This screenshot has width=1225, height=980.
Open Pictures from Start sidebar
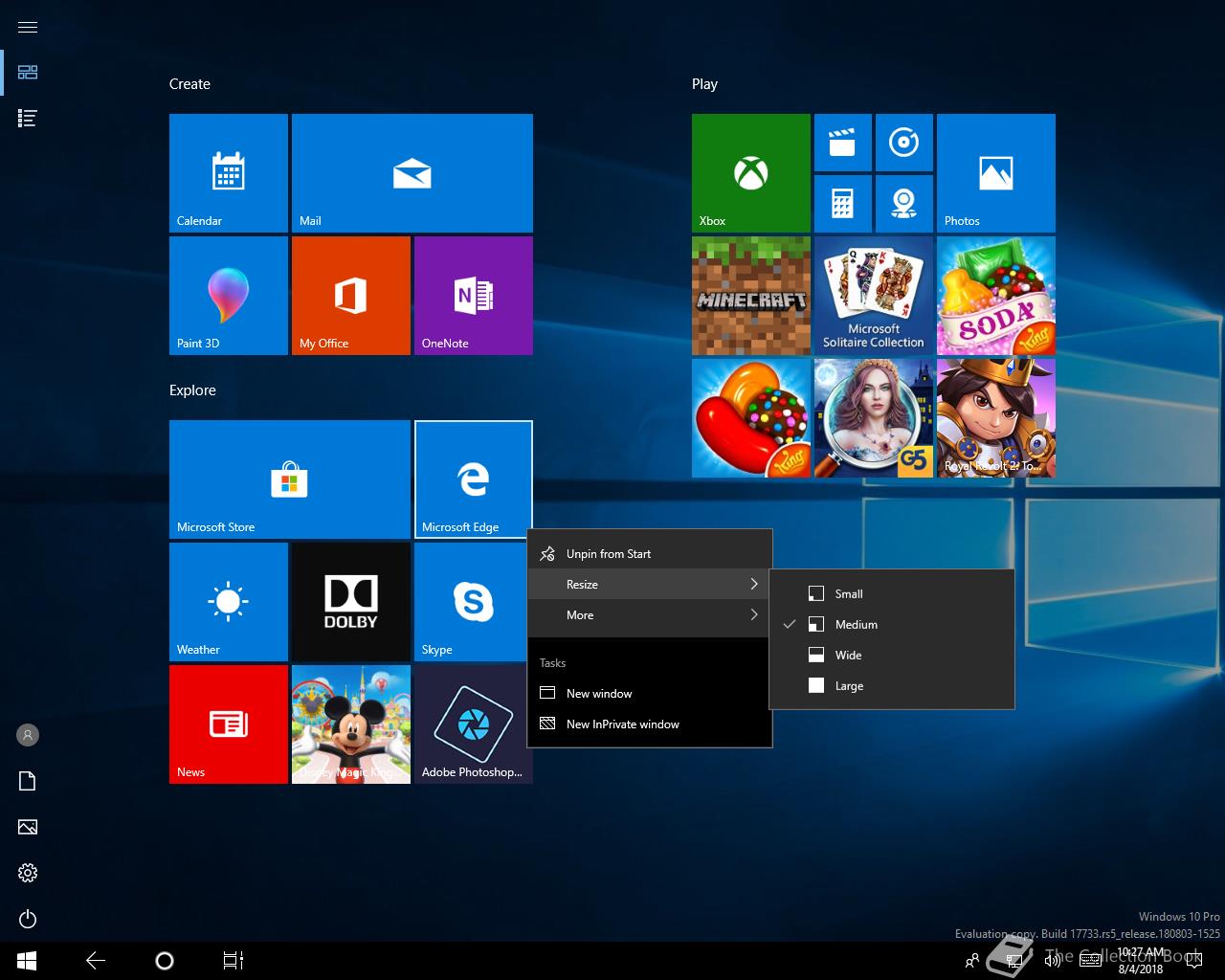pos(28,827)
